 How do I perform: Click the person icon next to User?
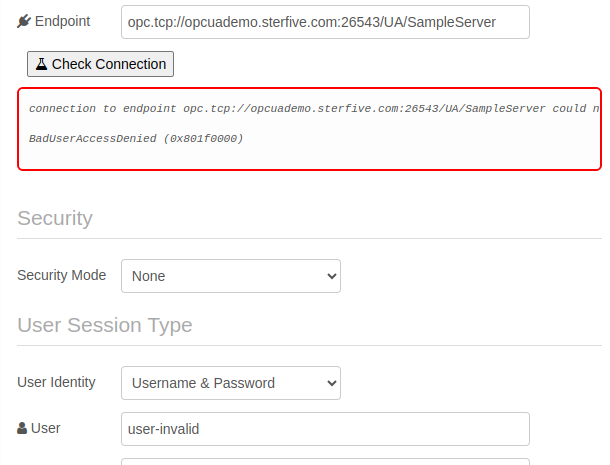point(22,428)
